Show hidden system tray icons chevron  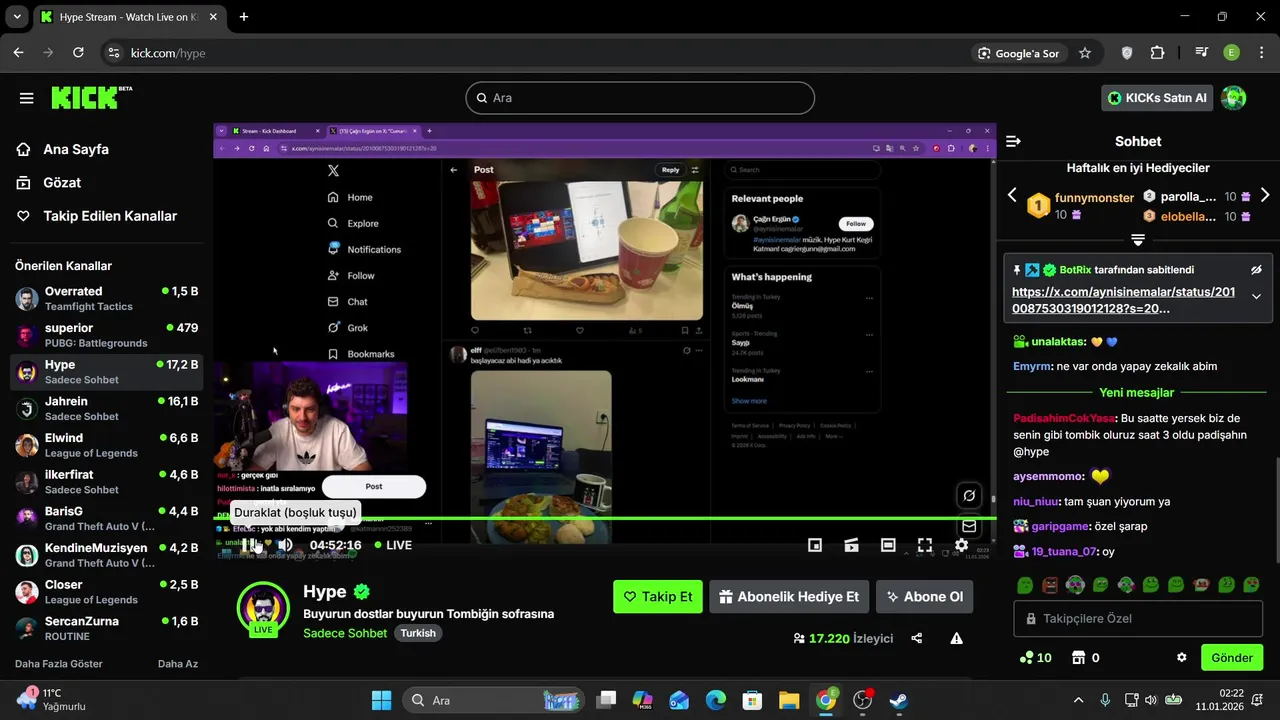[1078, 700]
